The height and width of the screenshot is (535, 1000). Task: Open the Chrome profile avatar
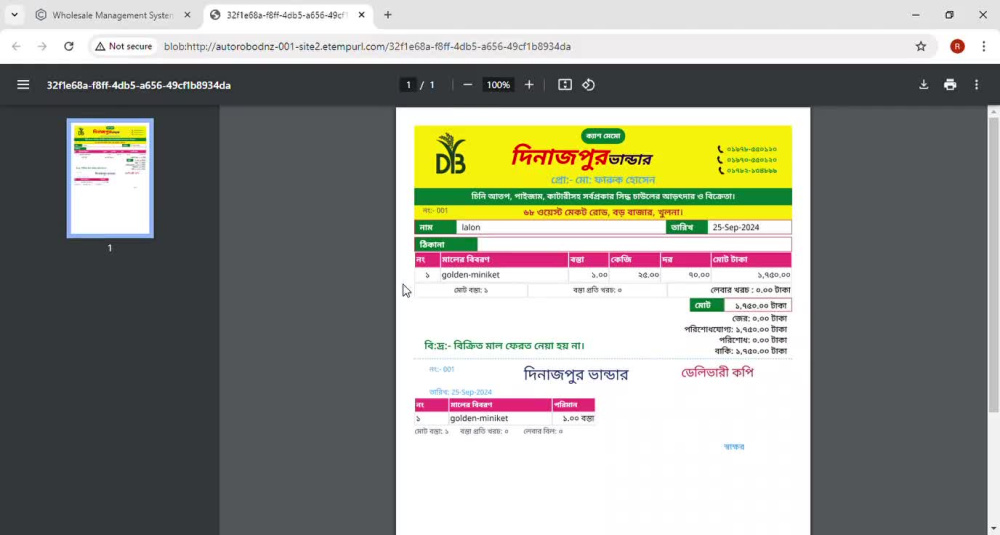tap(957, 47)
